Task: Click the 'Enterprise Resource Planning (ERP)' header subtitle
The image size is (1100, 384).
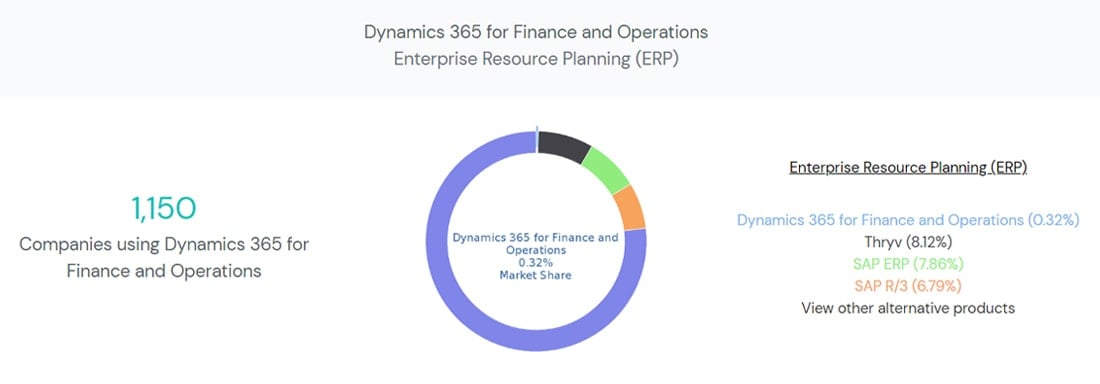Action: (536, 59)
